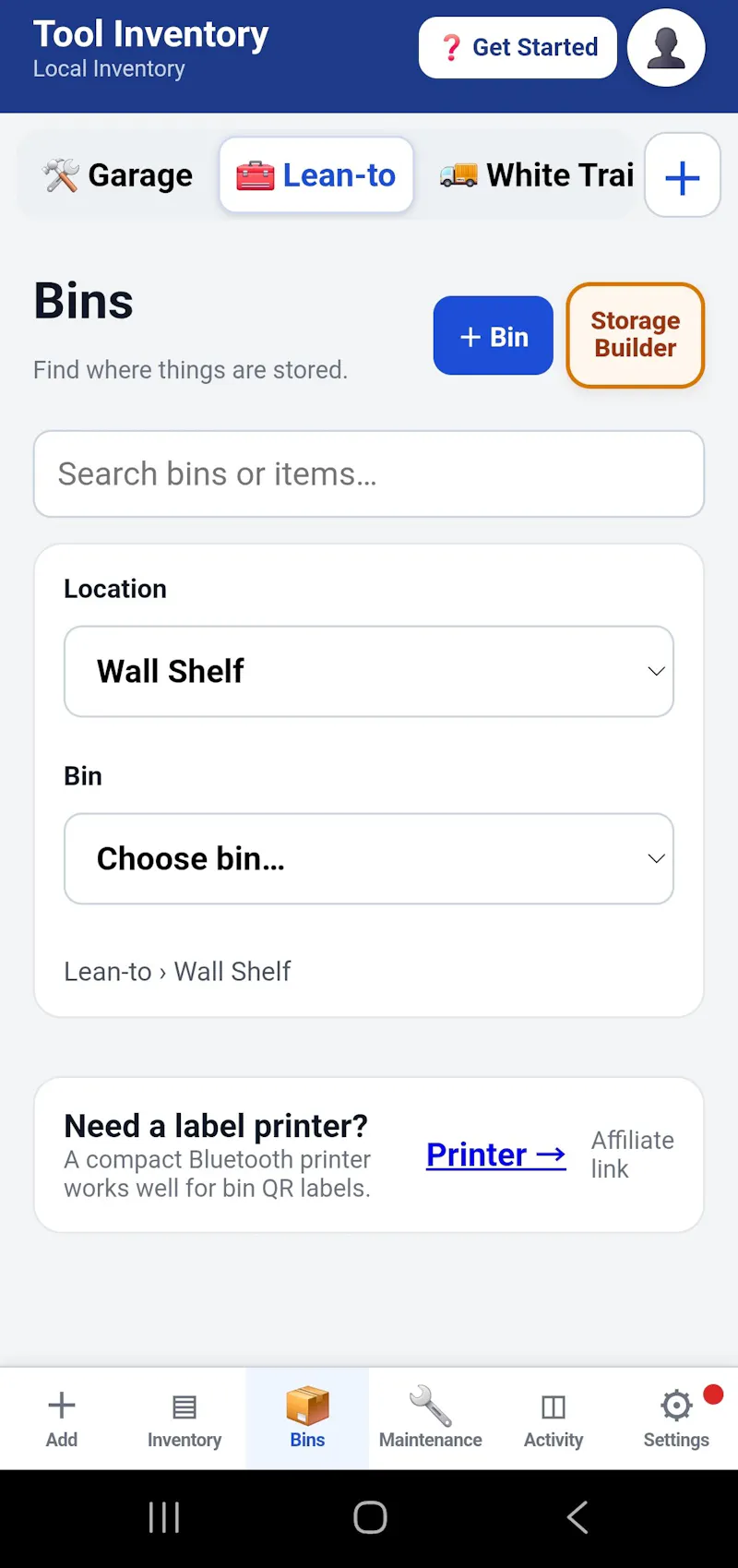This screenshot has width=738, height=1568.
Task: Click the + Bin button
Action: click(494, 336)
